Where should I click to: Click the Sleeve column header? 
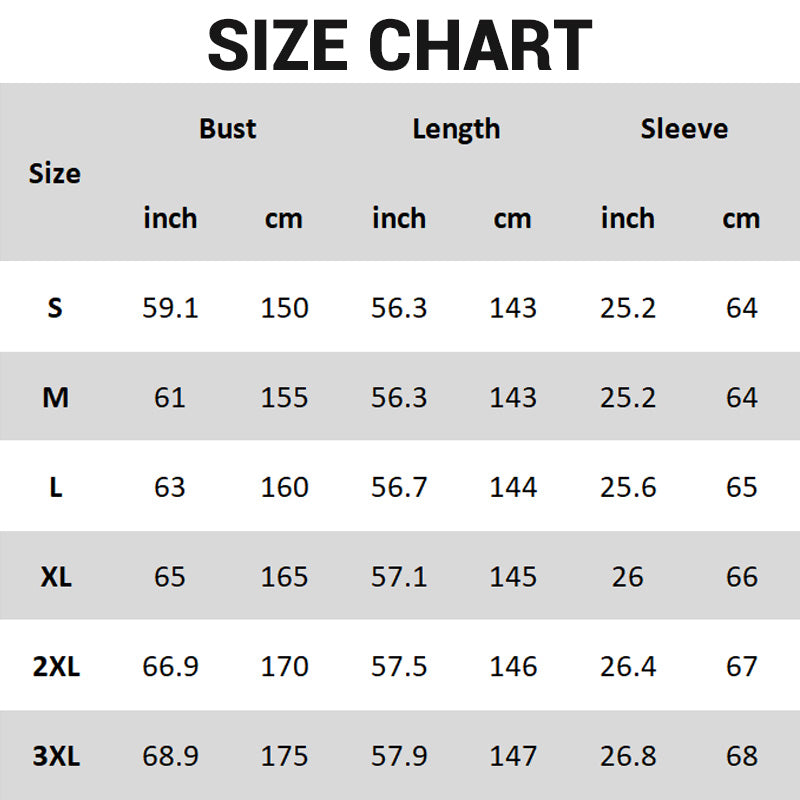[x=684, y=129]
